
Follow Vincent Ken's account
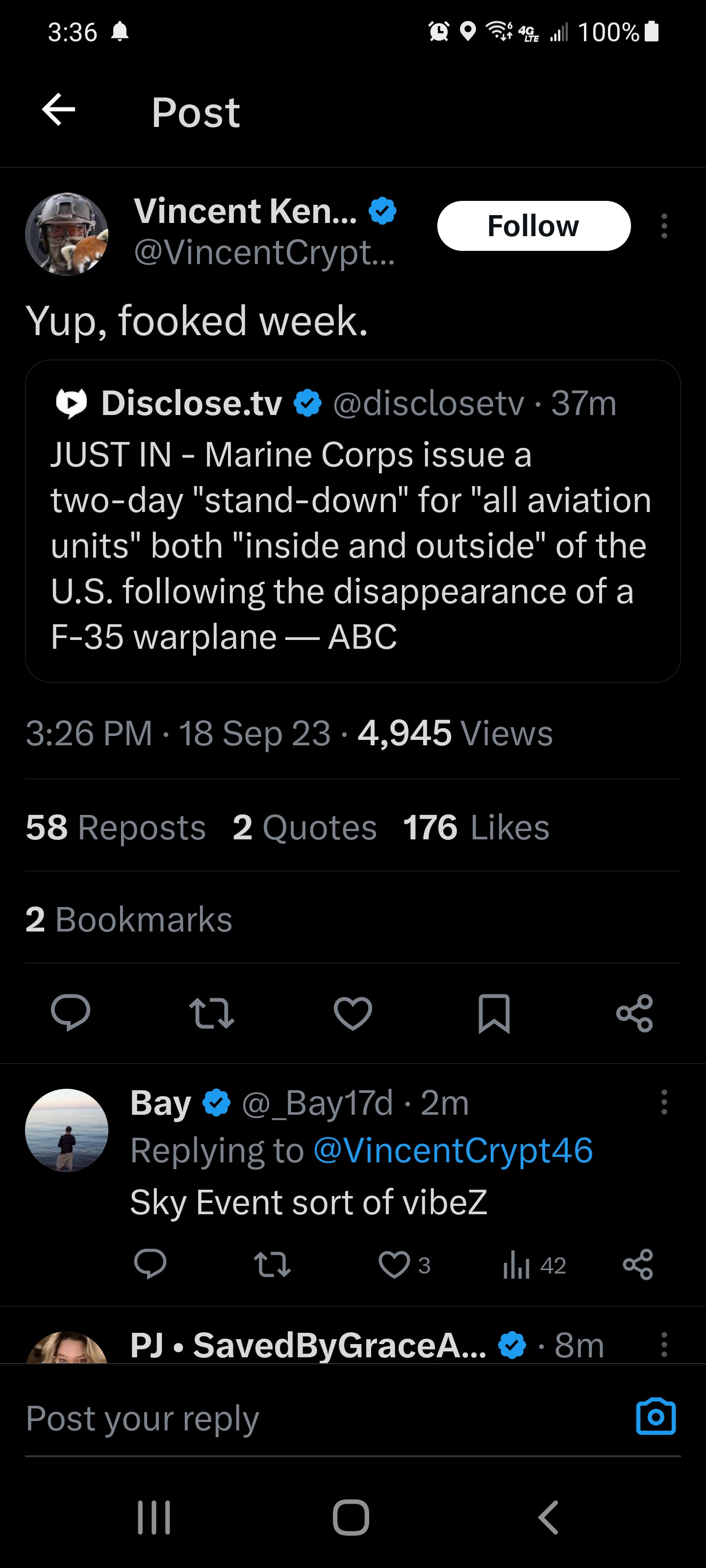[x=533, y=226]
